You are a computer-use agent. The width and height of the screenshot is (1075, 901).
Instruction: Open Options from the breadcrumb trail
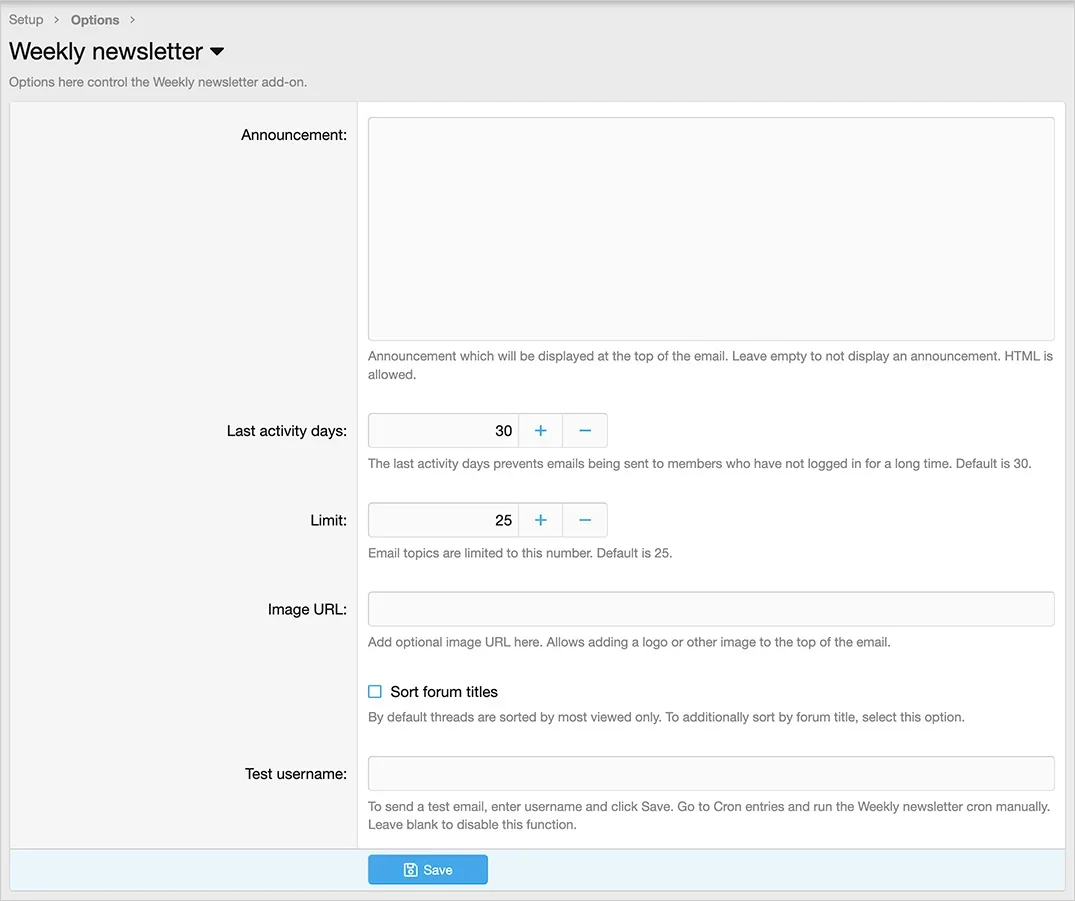pyautogui.click(x=95, y=20)
